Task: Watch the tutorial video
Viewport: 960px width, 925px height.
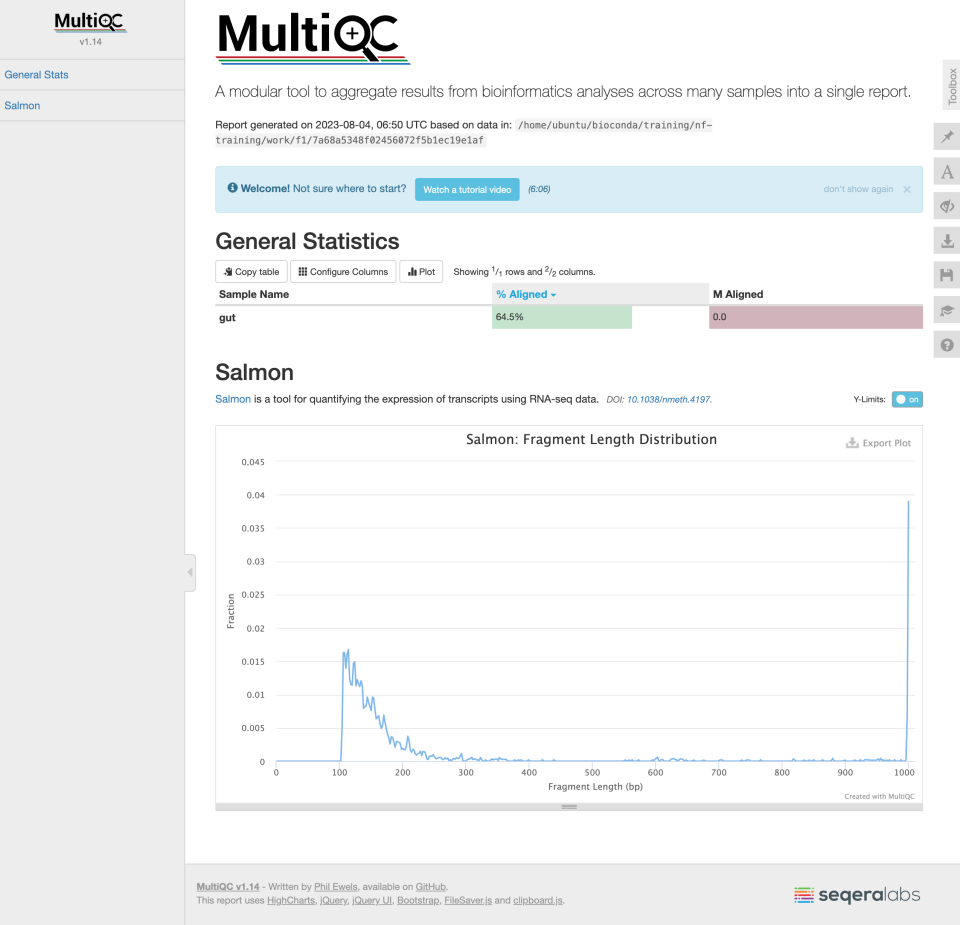Action: pos(467,189)
